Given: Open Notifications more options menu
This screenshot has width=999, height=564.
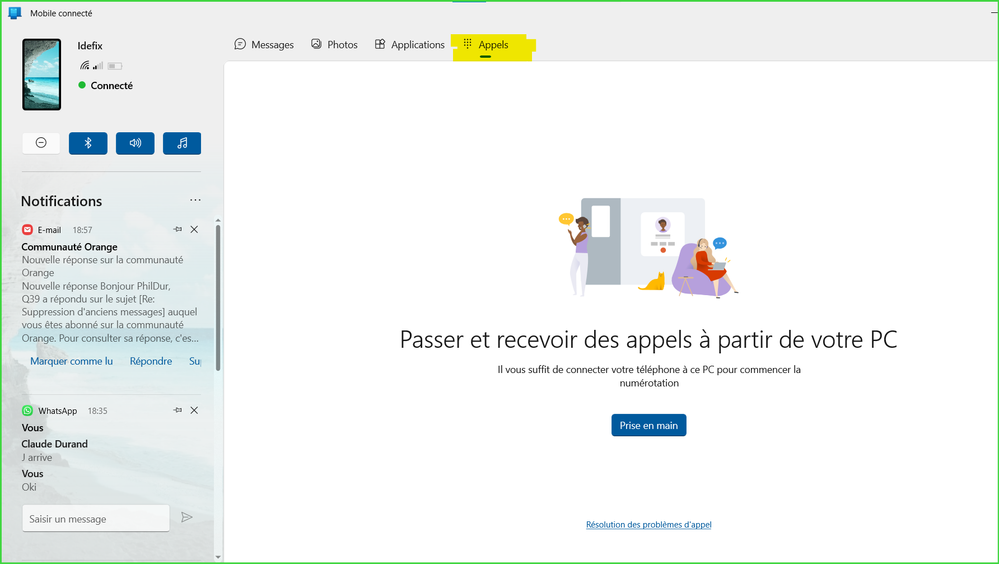Looking at the screenshot, I should [195, 200].
